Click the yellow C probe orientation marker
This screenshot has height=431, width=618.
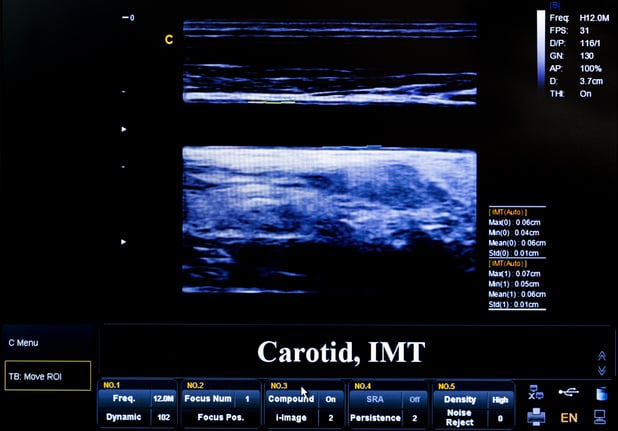(169, 39)
